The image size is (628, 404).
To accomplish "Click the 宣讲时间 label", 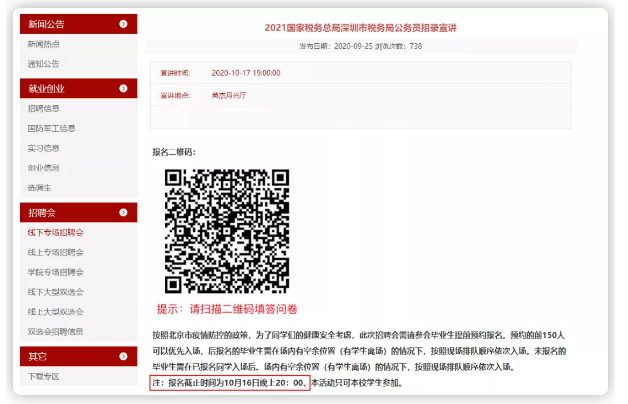I will pos(175,73).
